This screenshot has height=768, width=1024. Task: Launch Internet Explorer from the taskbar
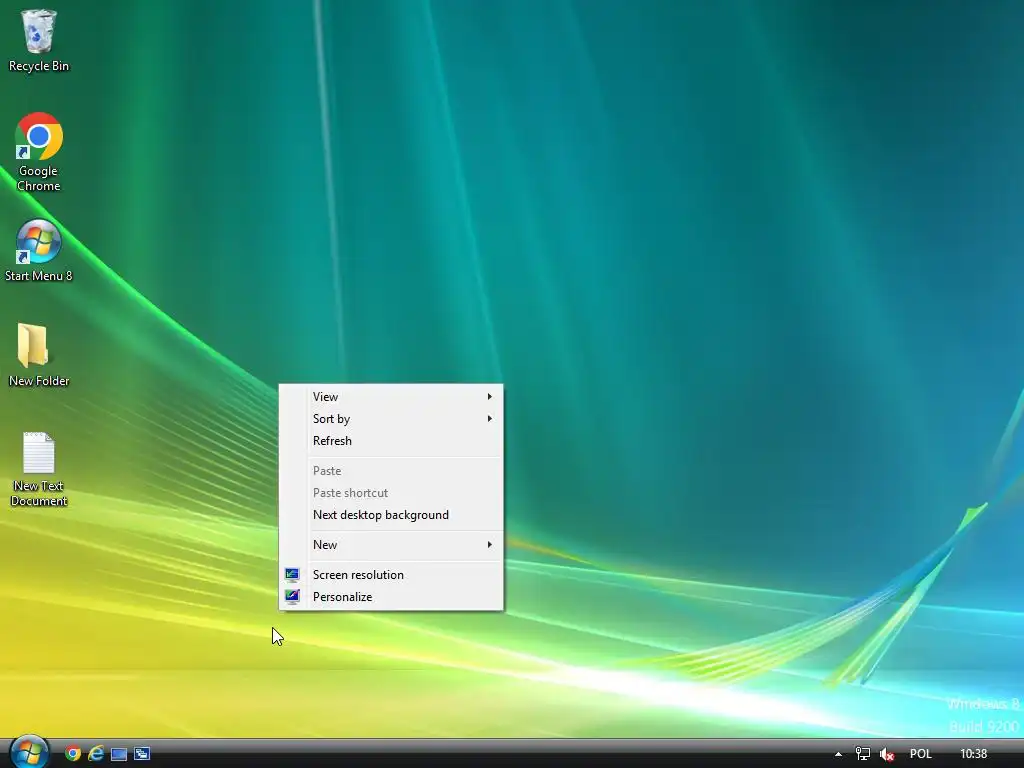[x=96, y=754]
